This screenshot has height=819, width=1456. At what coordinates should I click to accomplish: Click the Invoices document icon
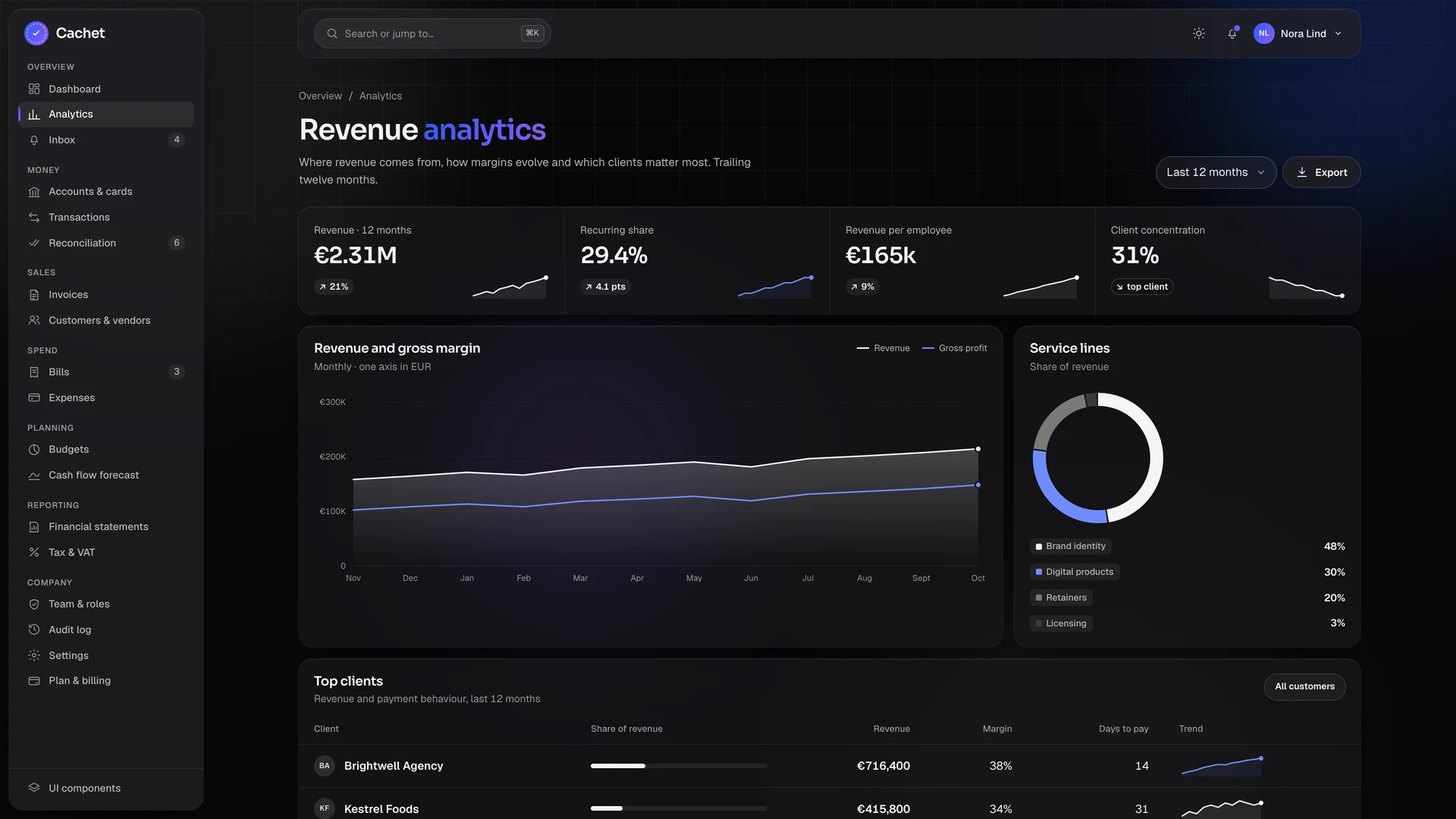[34, 295]
